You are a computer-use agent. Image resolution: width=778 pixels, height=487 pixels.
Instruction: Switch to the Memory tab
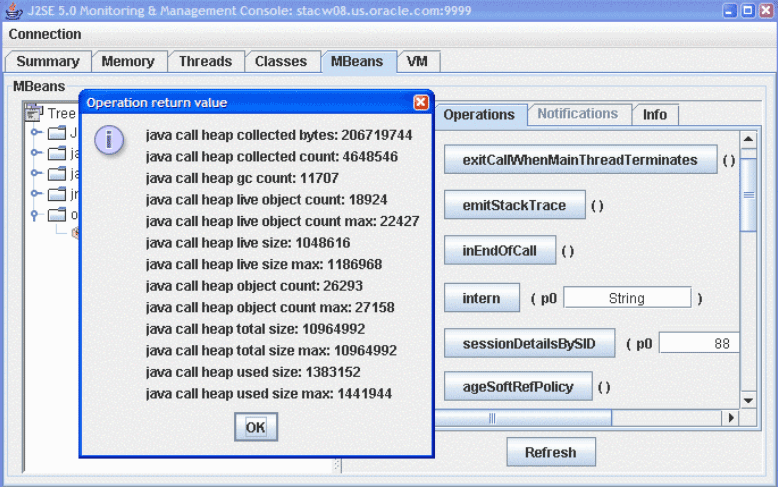128,61
